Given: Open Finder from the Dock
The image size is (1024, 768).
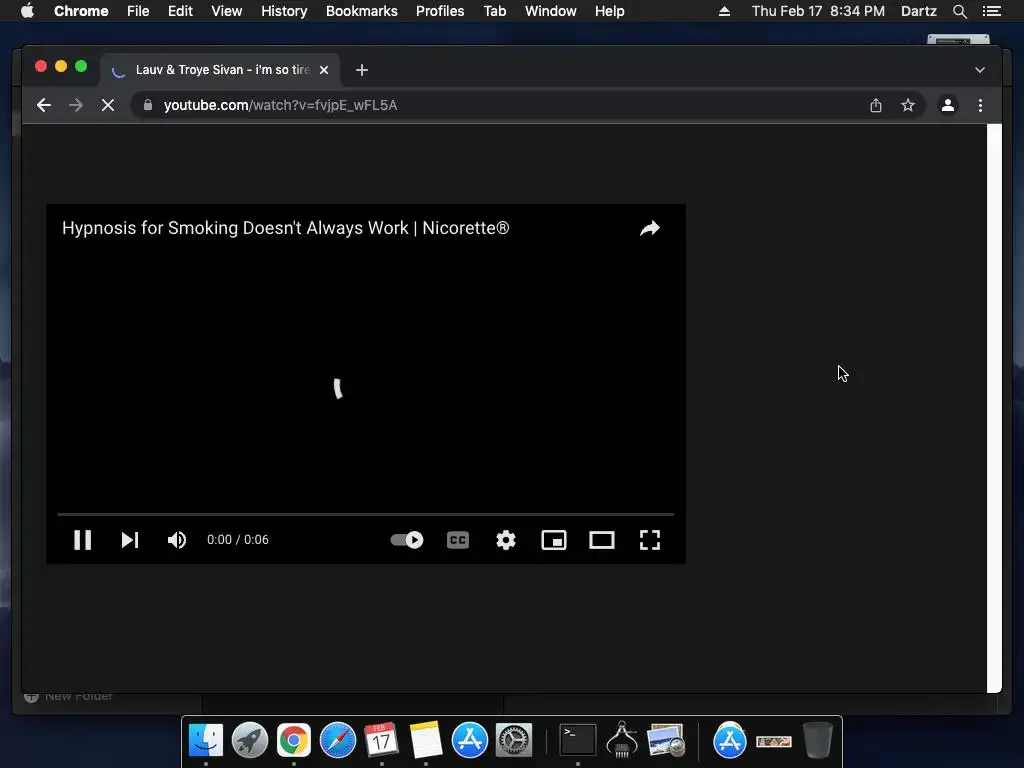Looking at the screenshot, I should [x=206, y=740].
